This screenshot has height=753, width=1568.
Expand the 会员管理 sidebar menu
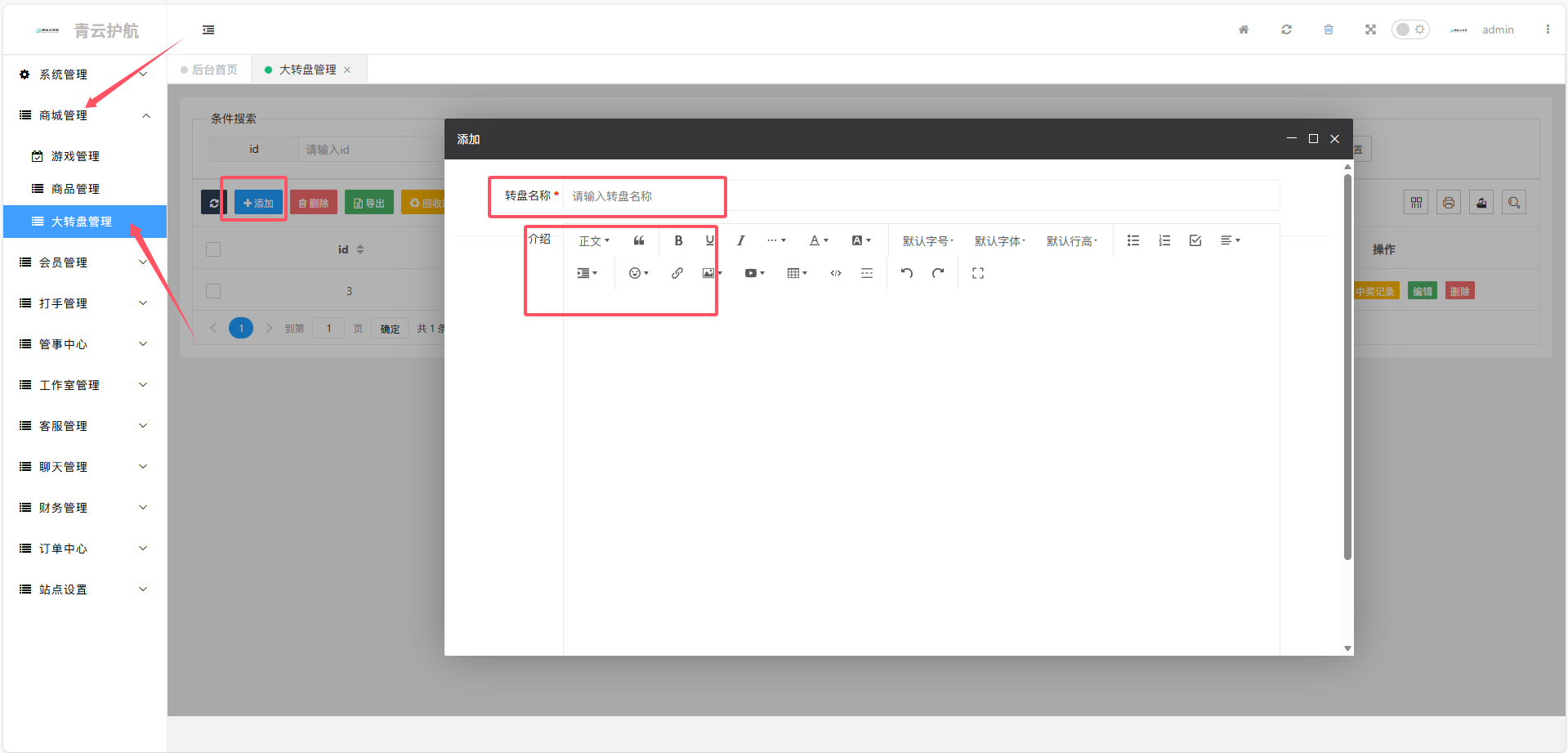83,262
